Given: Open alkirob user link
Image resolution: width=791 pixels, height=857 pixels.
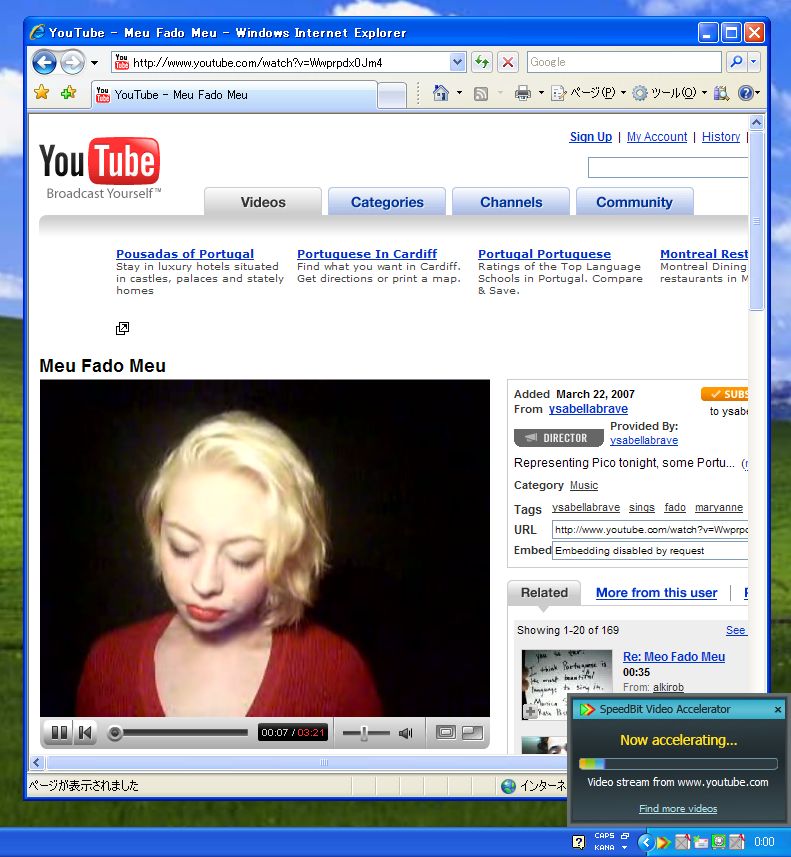Looking at the screenshot, I should pyautogui.click(x=668, y=687).
